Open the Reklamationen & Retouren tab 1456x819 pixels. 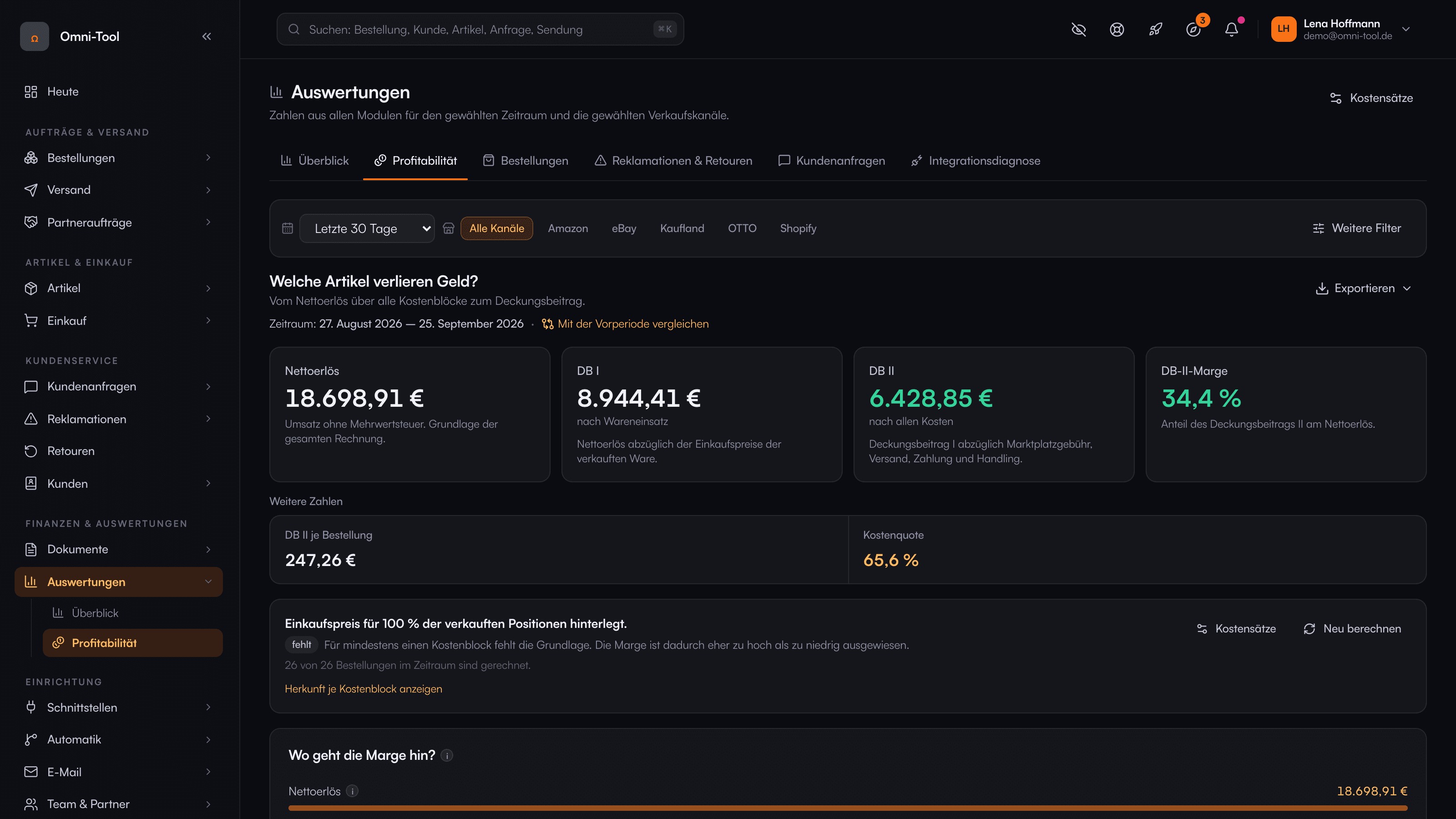[673, 161]
